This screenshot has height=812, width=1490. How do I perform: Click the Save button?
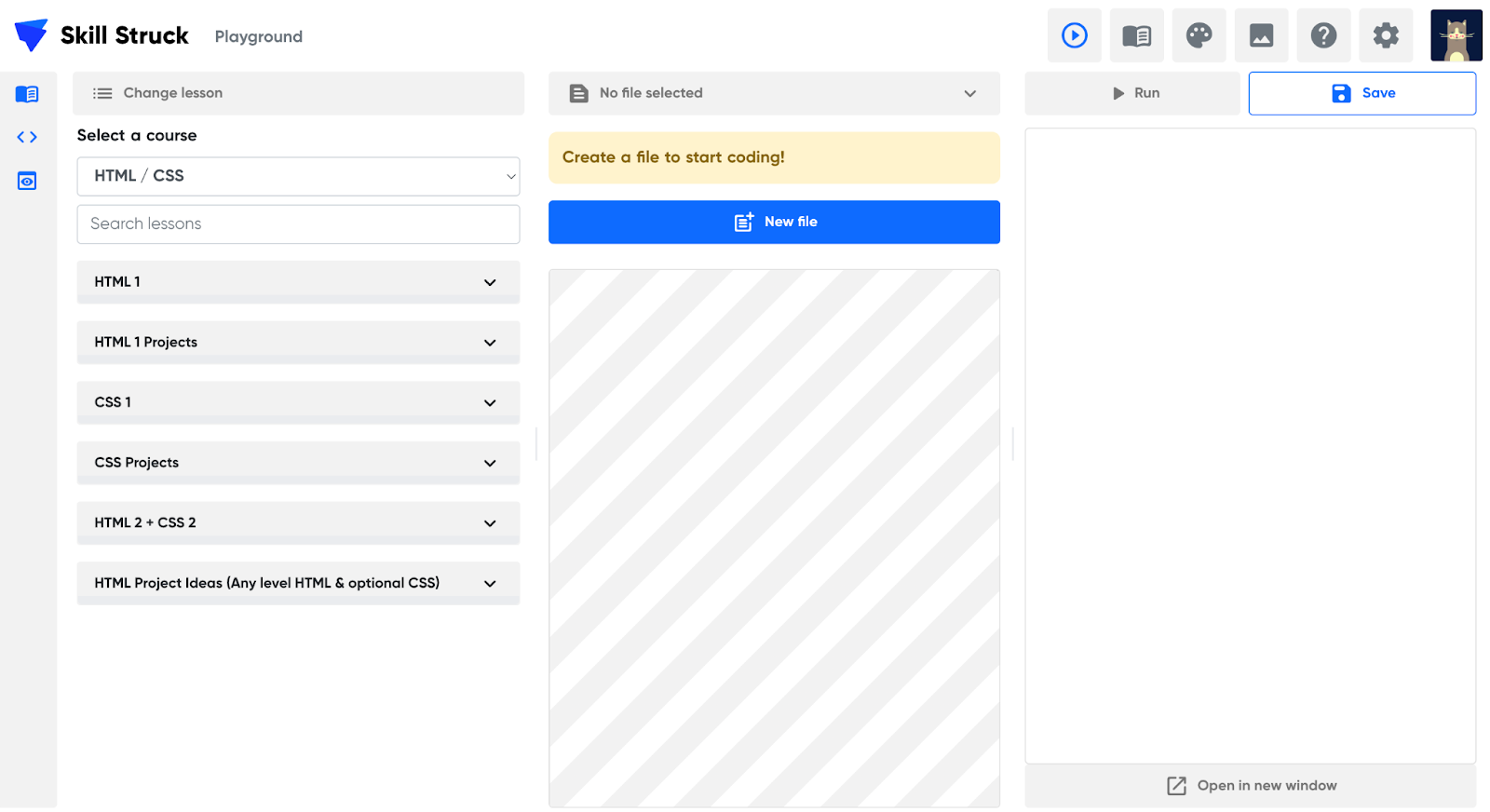pyautogui.click(x=1362, y=93)
